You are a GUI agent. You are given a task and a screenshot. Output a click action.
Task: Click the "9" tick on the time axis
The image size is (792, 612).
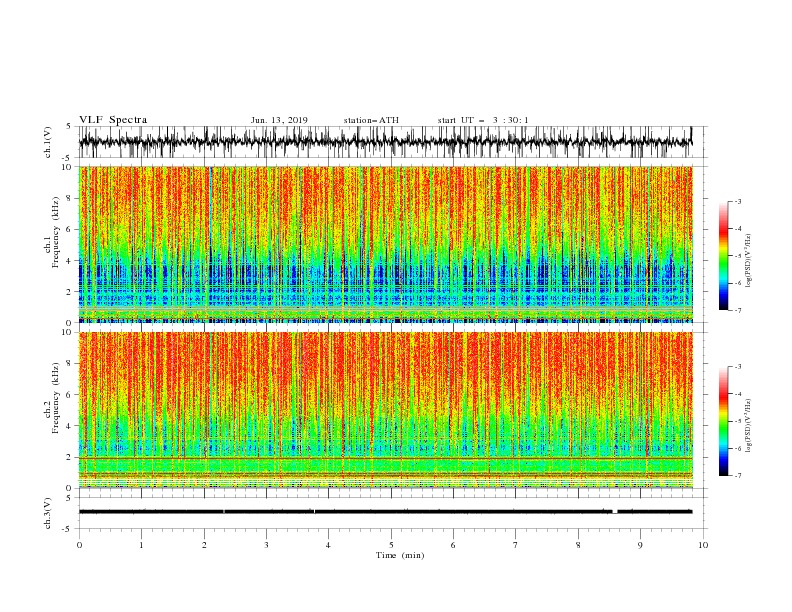[x=640, y=545]
